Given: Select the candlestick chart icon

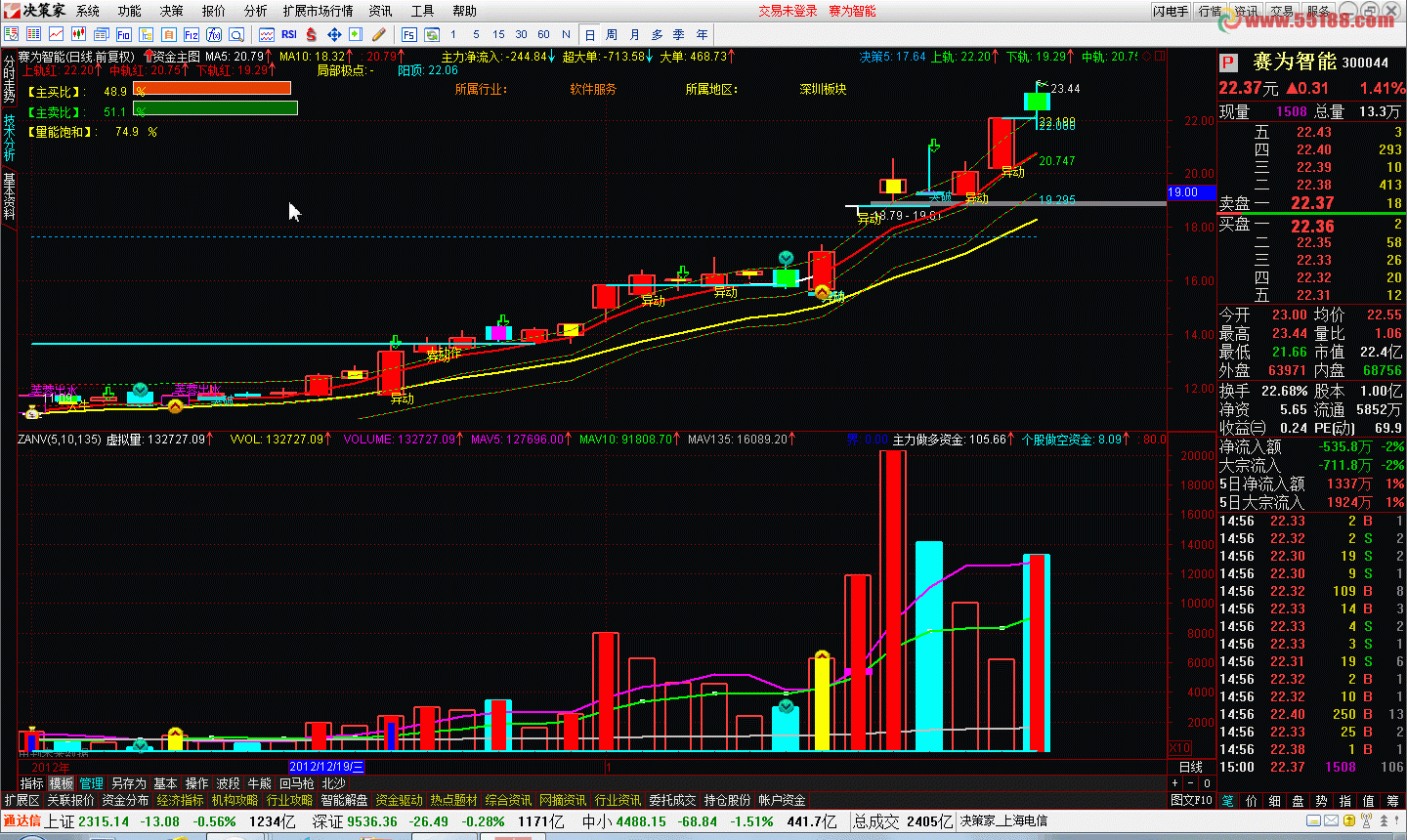Looking at the screenshot, I should [78, 34].
